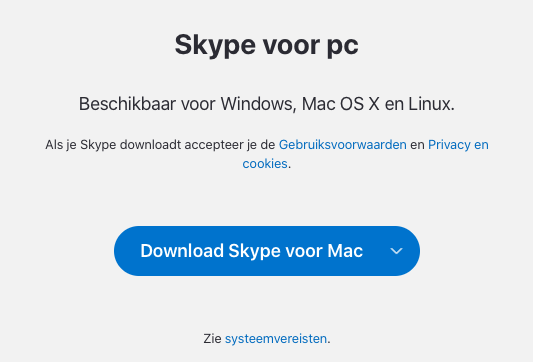533x362 pixels.
Task: Click 'Privacy en' link text
Action: (x=458, y=145)
